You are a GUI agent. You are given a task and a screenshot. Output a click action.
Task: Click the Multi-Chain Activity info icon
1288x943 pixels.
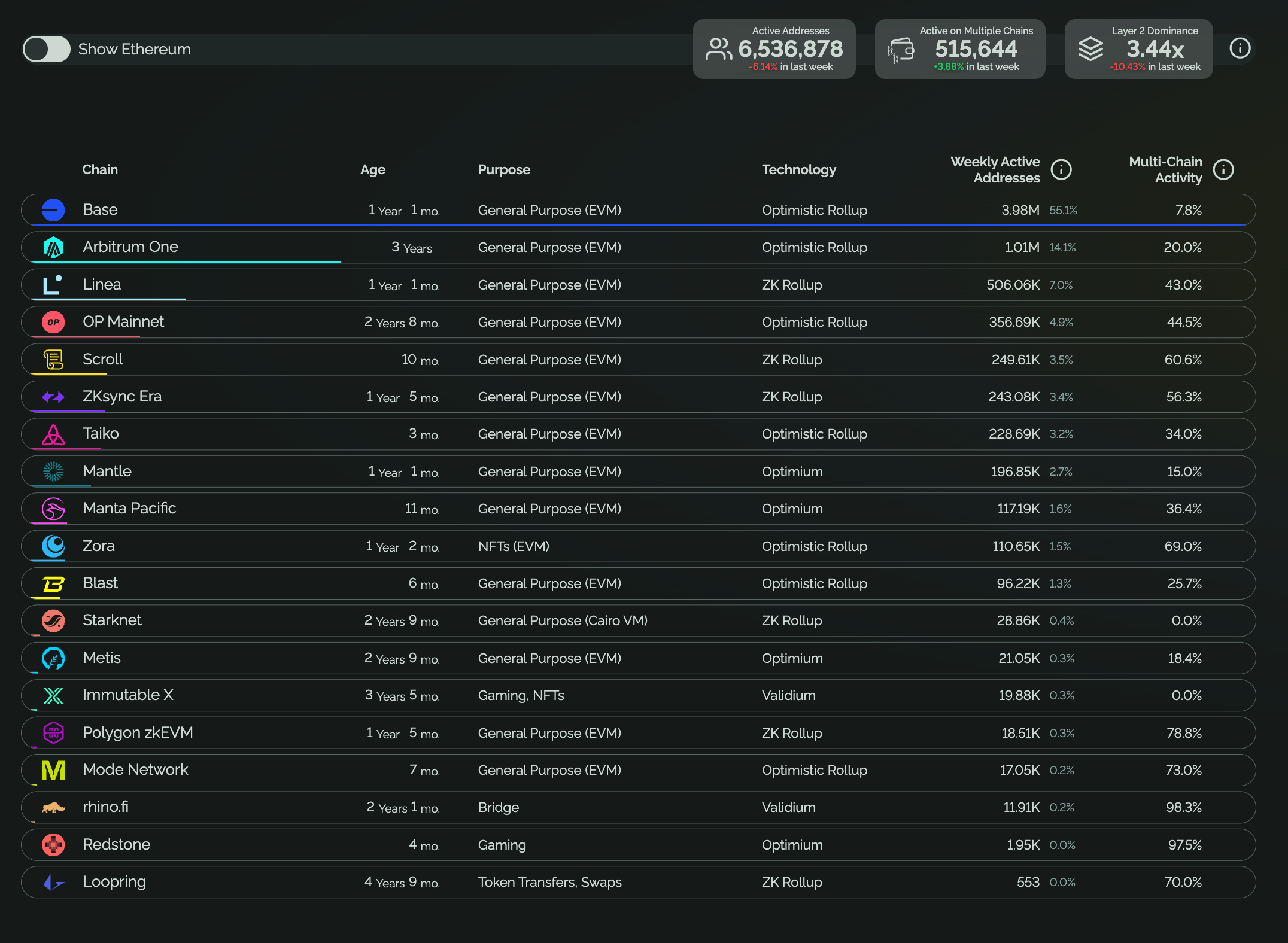1223,169
